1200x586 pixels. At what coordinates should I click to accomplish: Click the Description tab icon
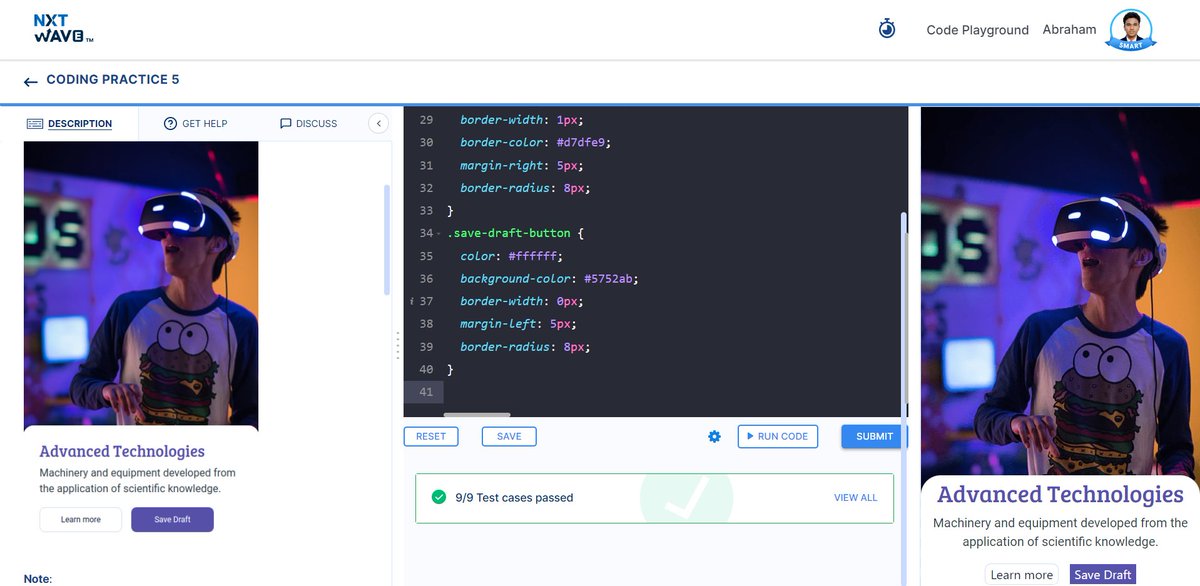35,123
